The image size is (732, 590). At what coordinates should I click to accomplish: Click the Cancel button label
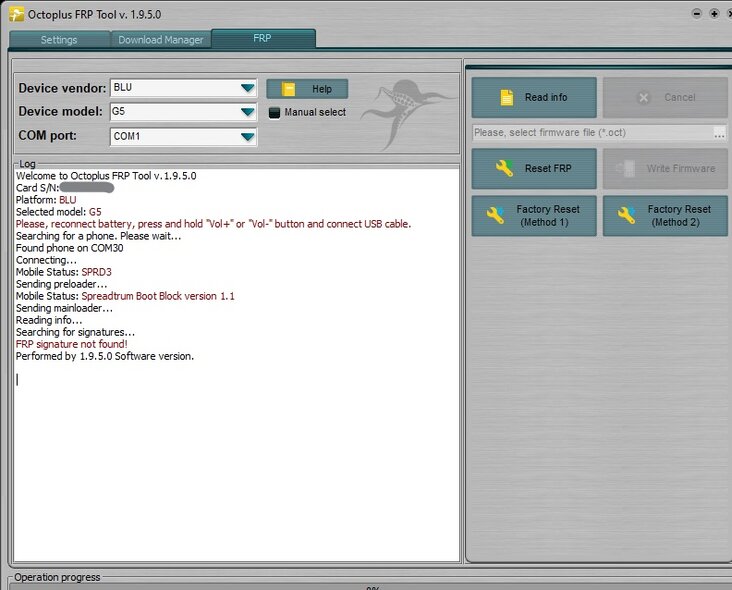680,97
